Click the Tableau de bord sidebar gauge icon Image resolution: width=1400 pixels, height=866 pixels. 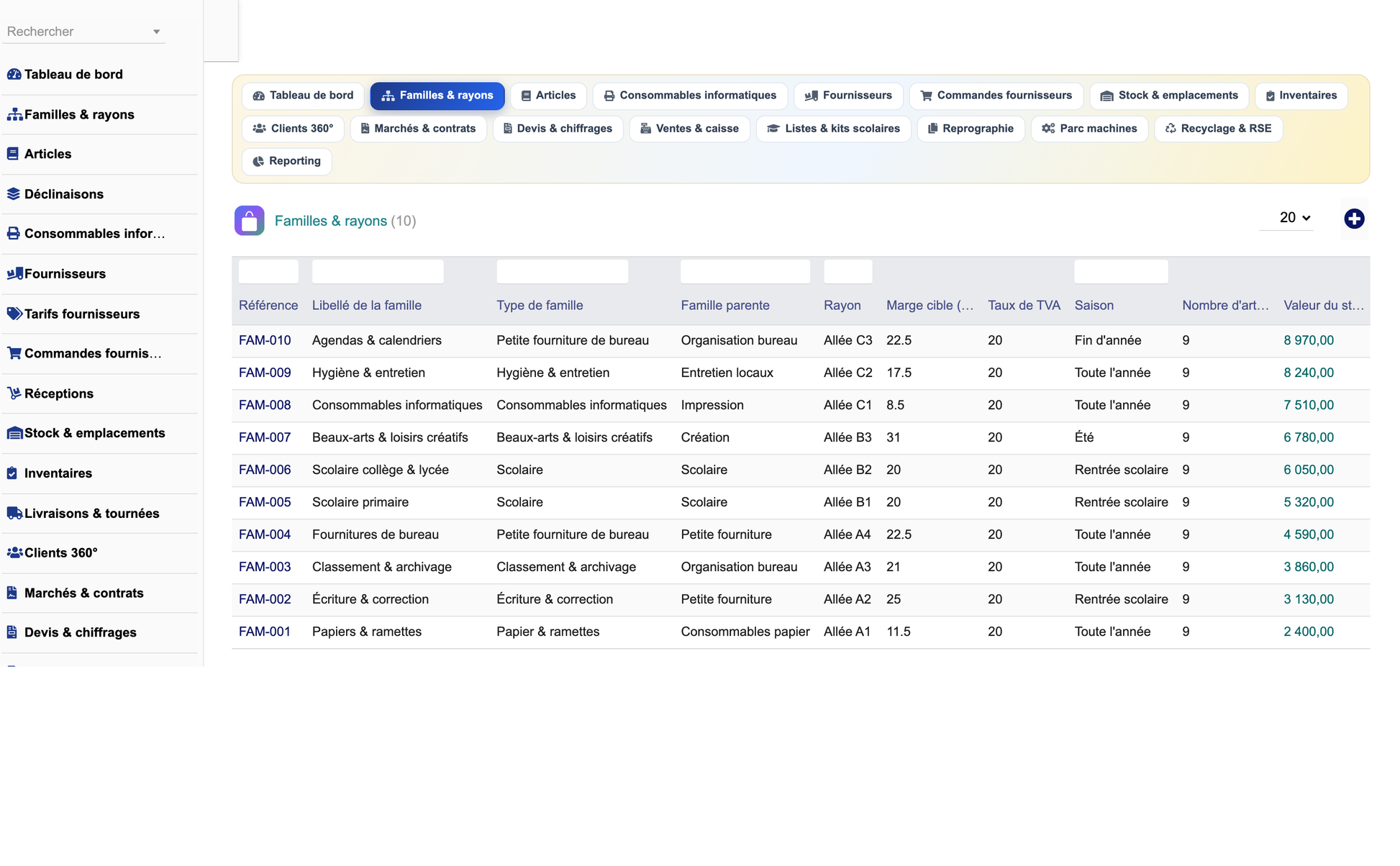pos(14,74)
